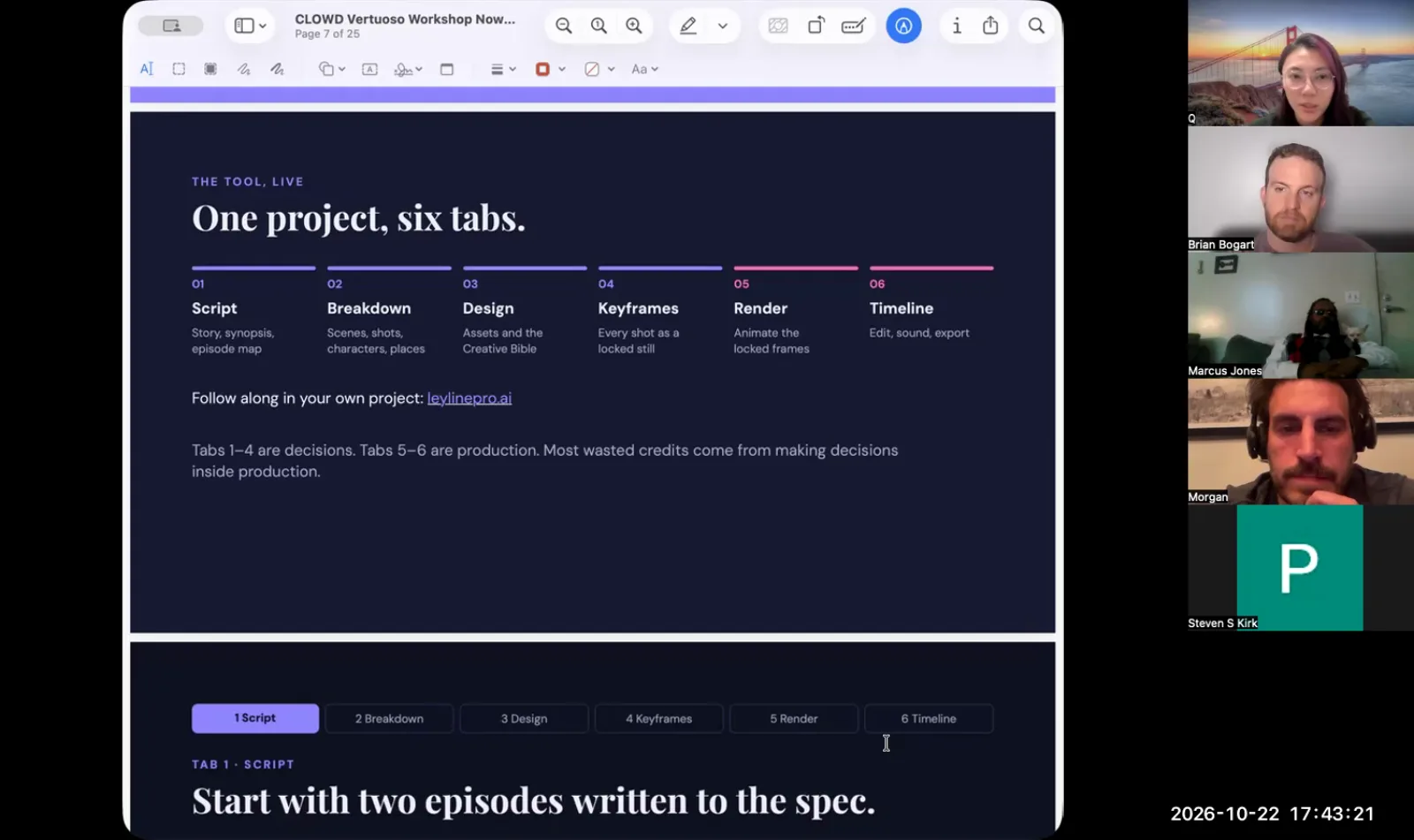Rotate the page with rotate icon
This screenshot has height=840, width=1414.
(x=816, y=26)
